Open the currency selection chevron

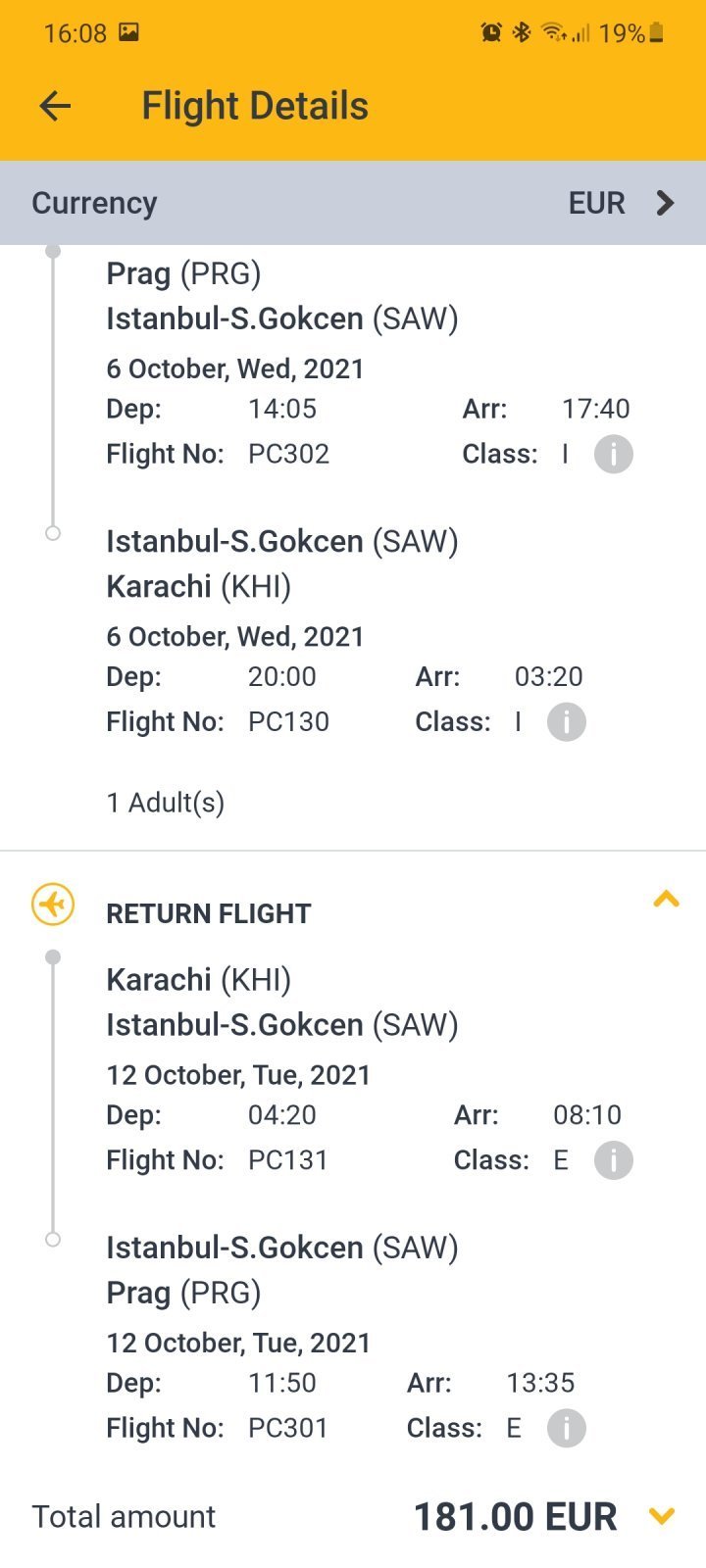(666, 203)
